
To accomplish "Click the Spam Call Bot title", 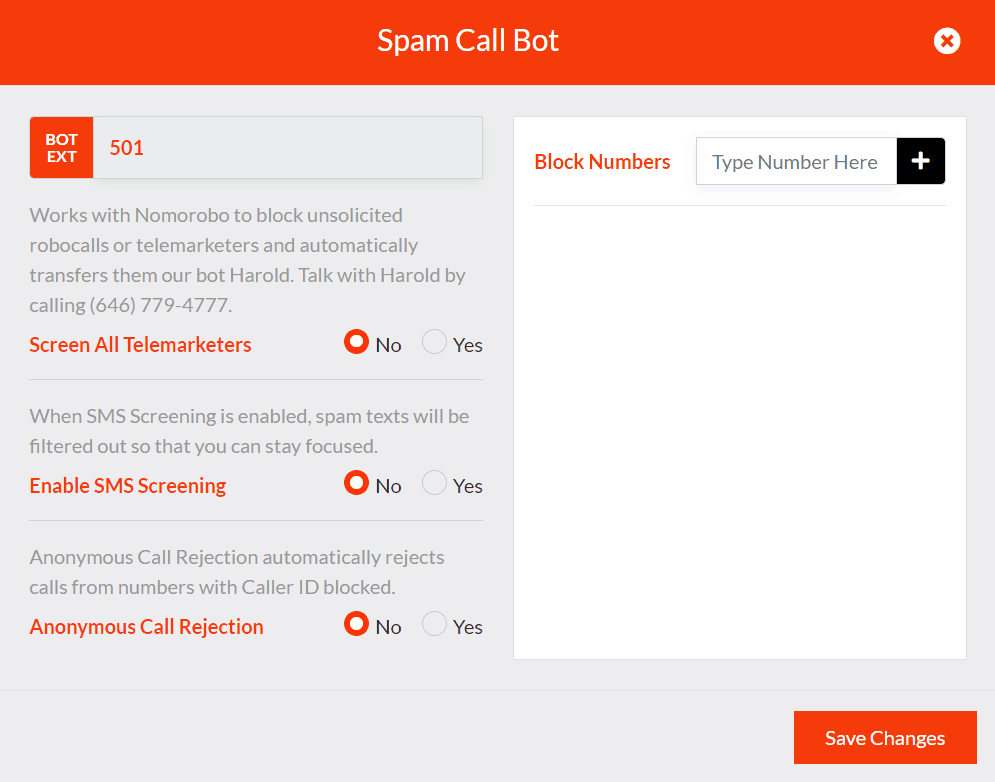I will 467,41.
